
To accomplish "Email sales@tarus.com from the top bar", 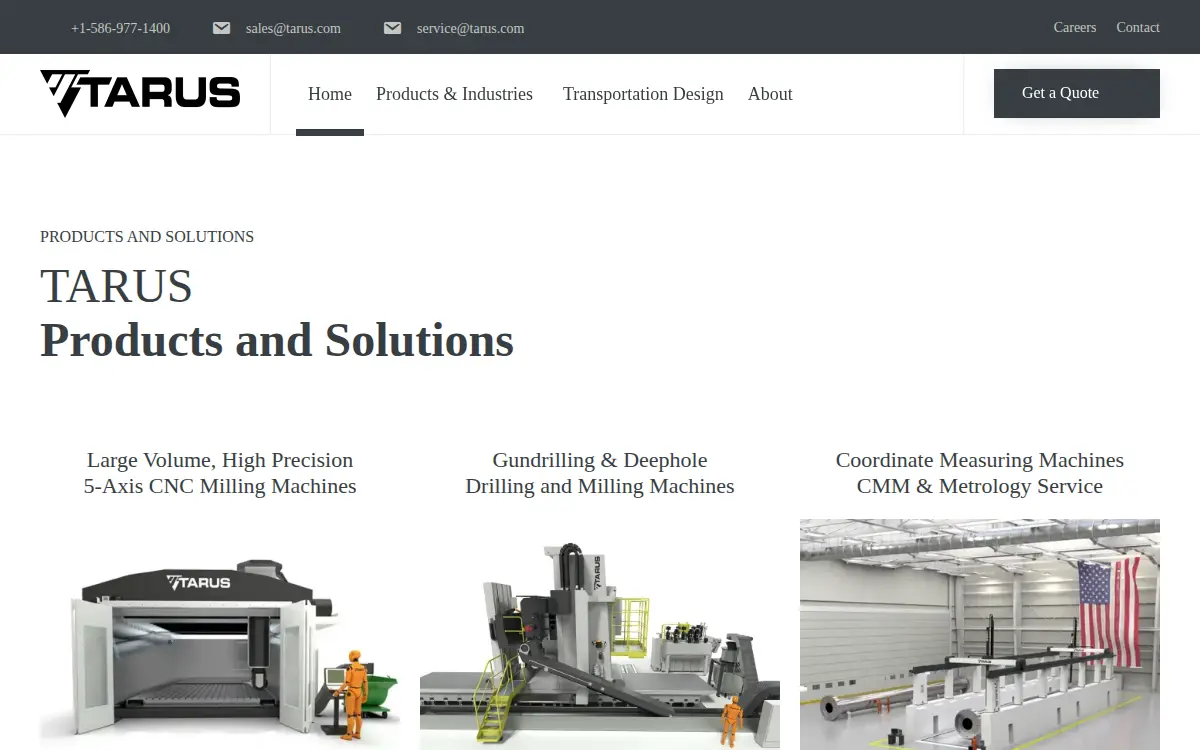I will [x=293, y=28].
